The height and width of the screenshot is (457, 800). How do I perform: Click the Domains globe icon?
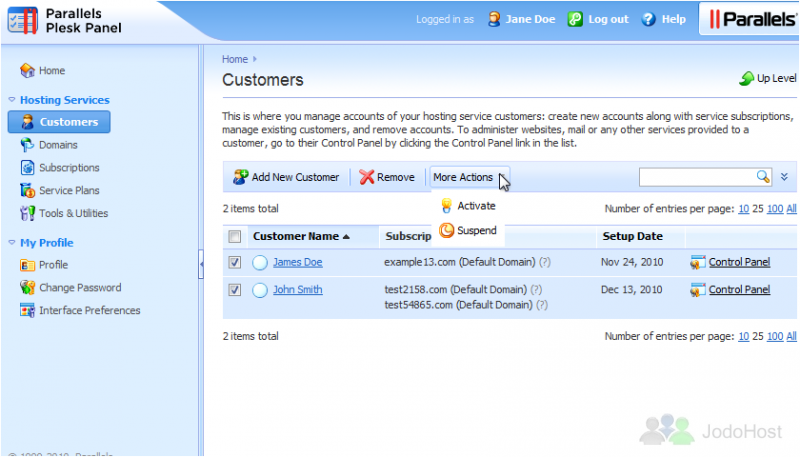(27, 145)
